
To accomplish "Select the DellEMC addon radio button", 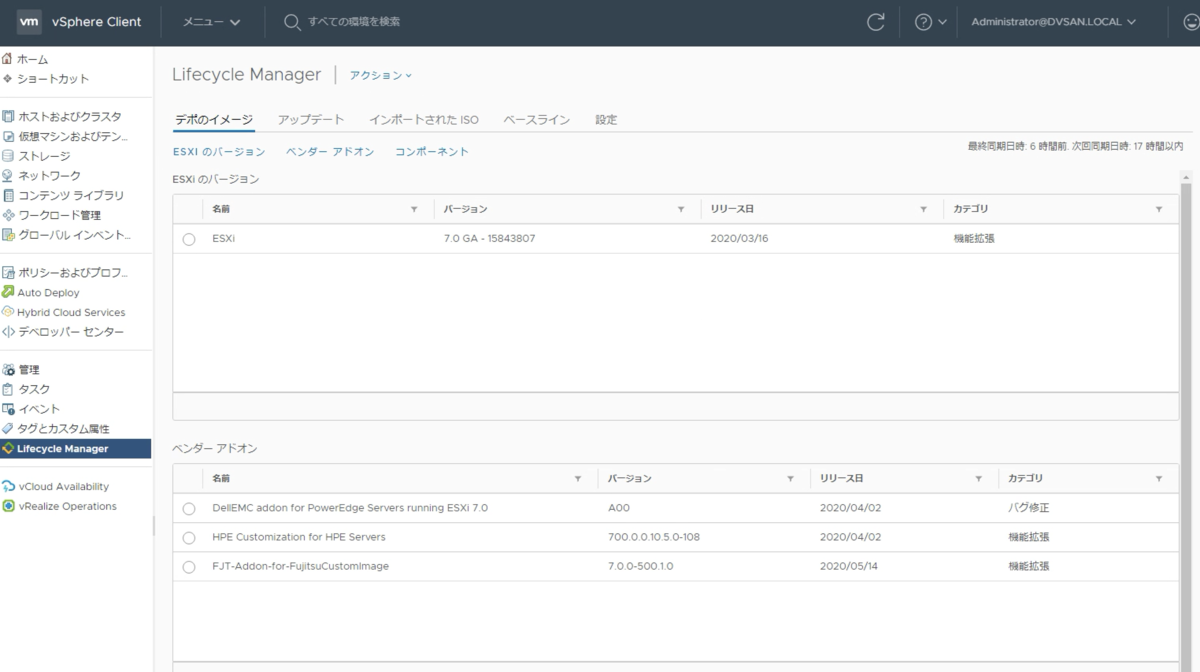I will tap(189, 508).
